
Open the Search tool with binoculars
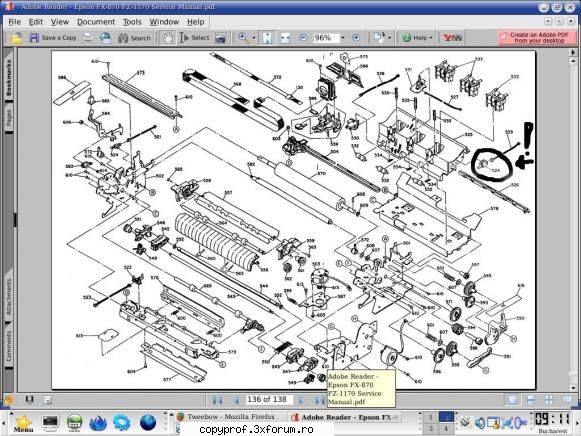(x=134, y=38)
